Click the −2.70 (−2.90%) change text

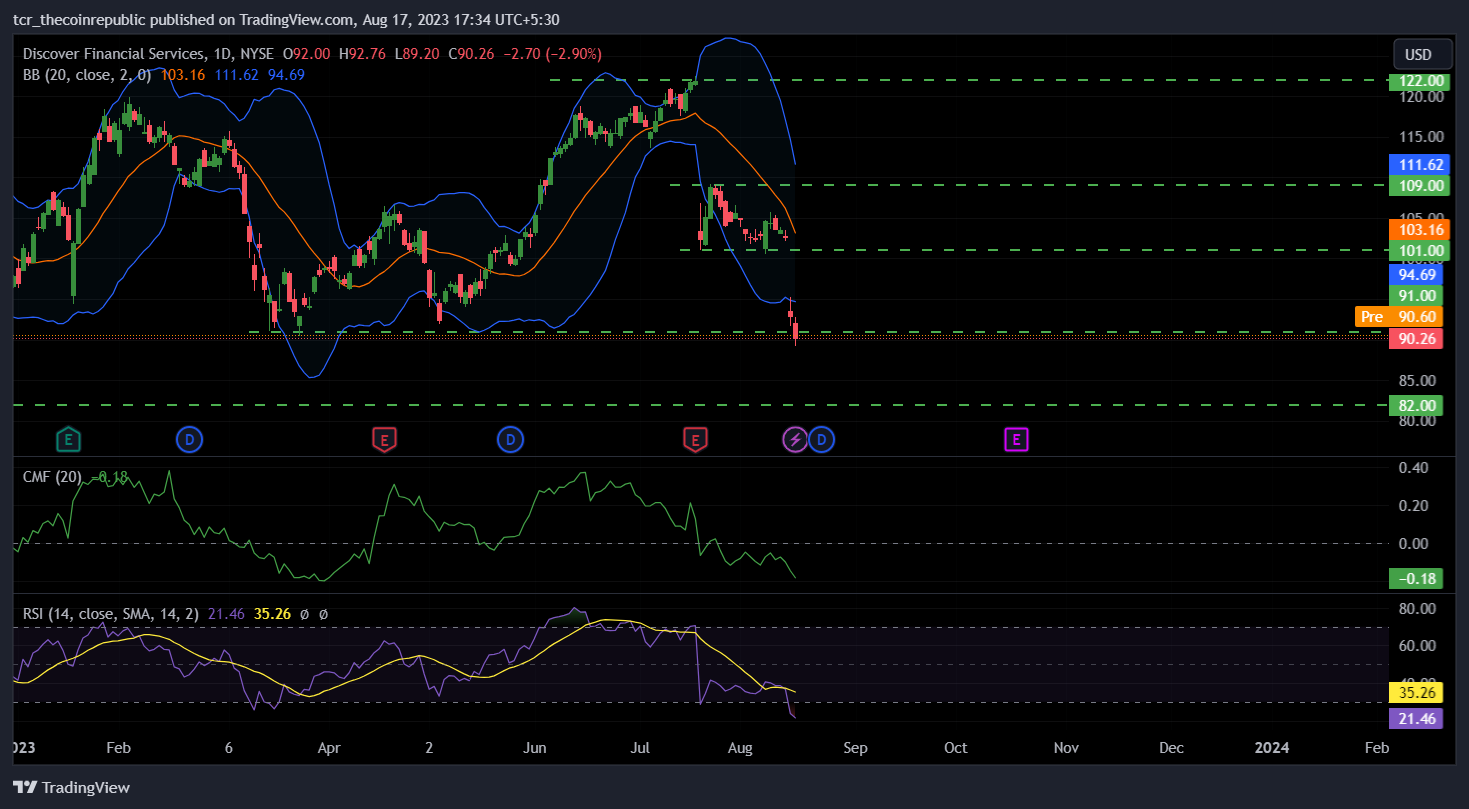click(552, 54)
